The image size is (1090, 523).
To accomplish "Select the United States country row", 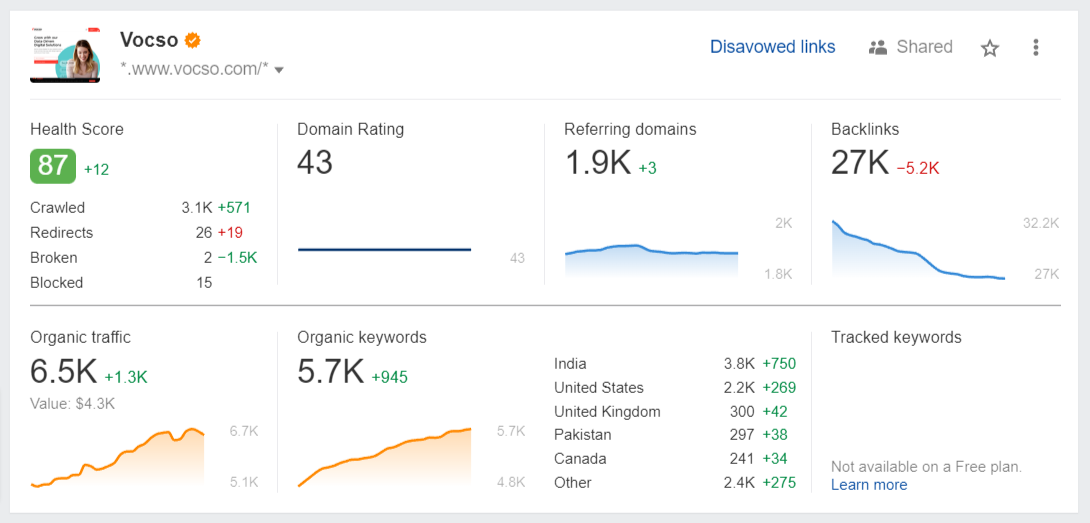I will pyautogui.click(x=674, y=387).
